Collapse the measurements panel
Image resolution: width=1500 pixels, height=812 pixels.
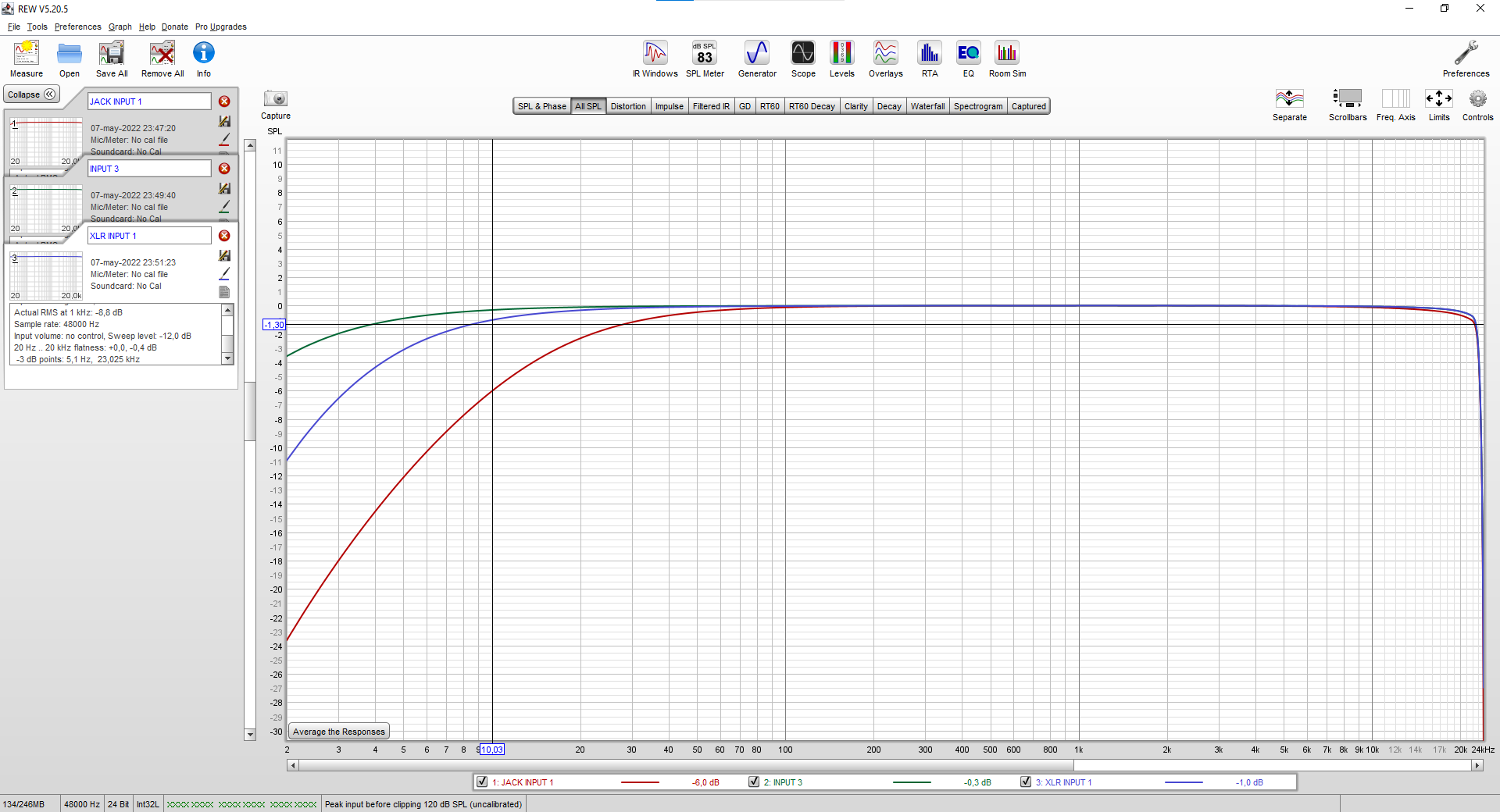[x=32, y=94]
